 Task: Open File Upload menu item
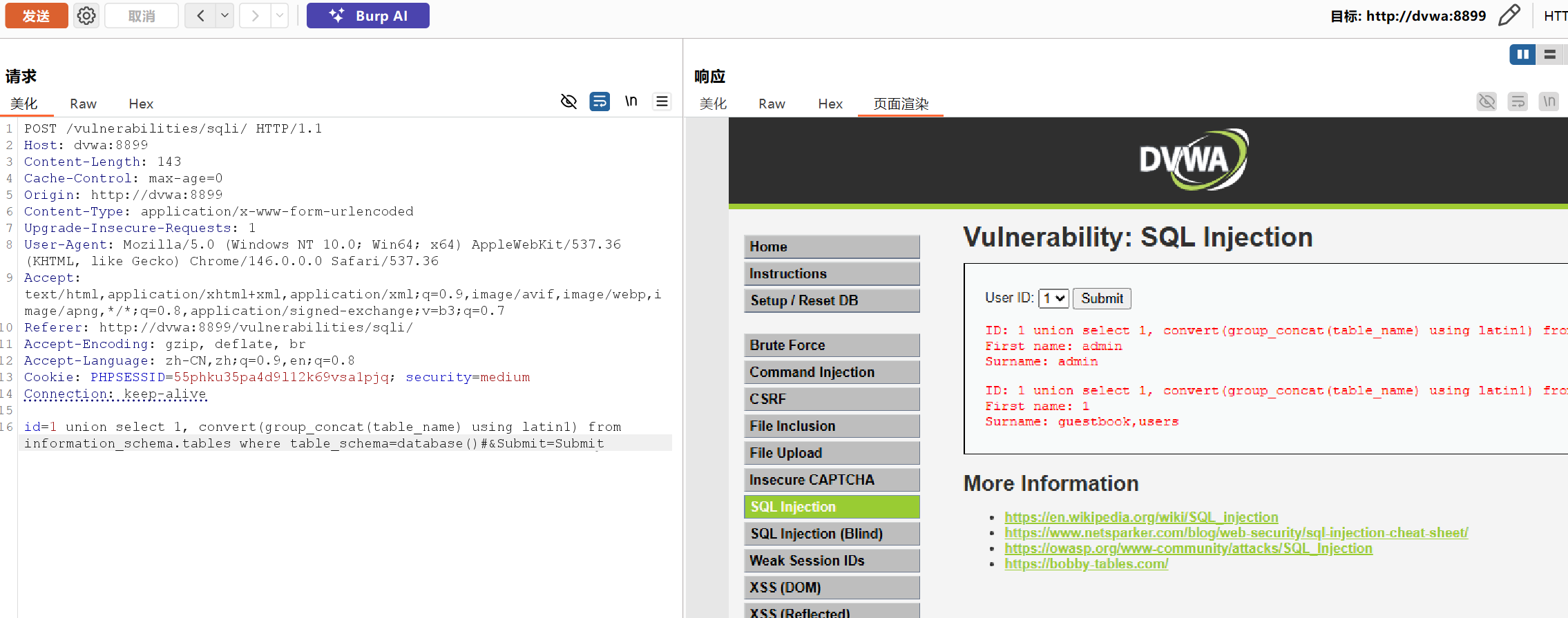click(832, 453)
